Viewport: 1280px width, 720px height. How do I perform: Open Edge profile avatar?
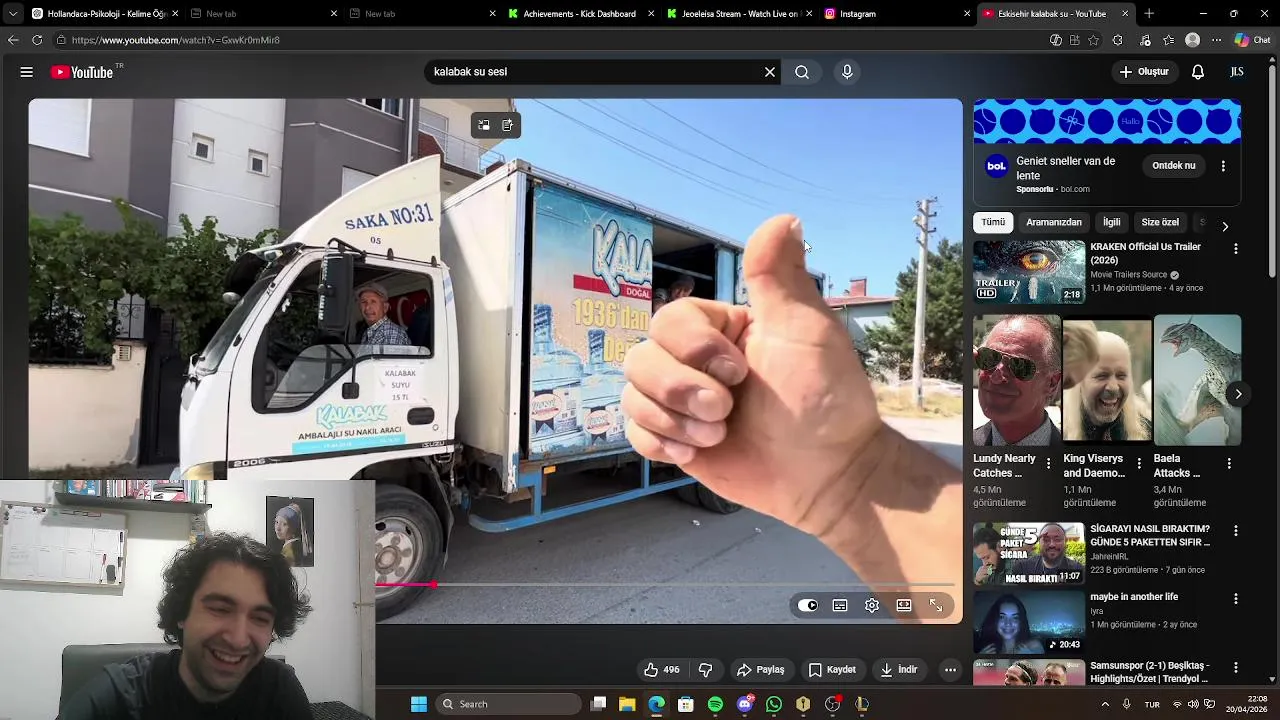coord(1192,40)
